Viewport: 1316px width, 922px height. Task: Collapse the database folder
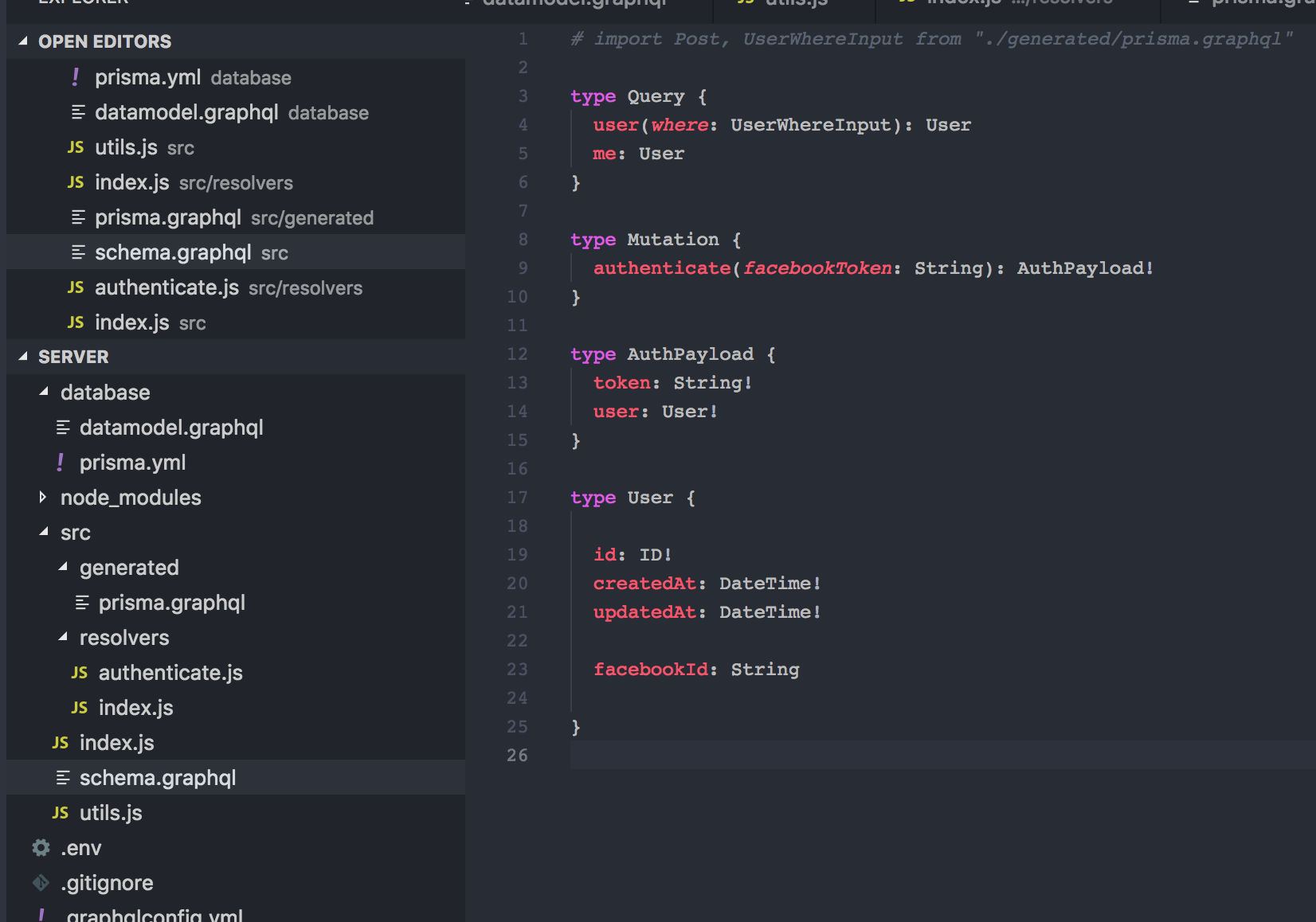(44, 392)
